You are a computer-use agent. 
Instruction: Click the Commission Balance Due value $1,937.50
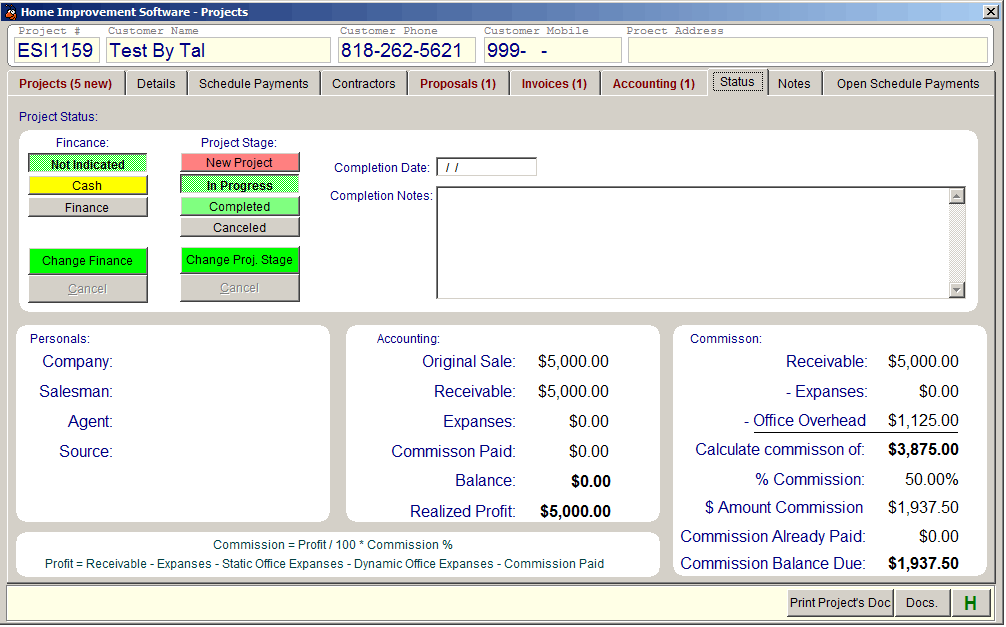(923, 563)
